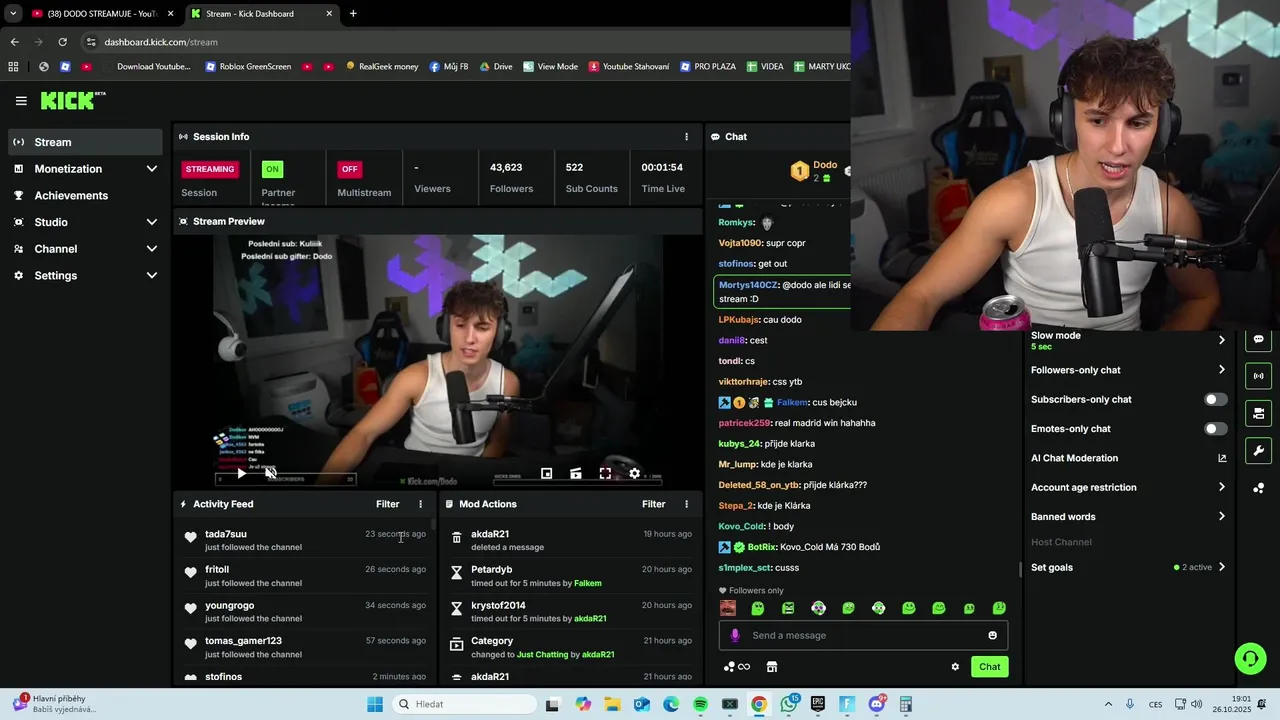Play the stream preview
The width and height of the screenshot is (1280, 720).
coord(241,474)
